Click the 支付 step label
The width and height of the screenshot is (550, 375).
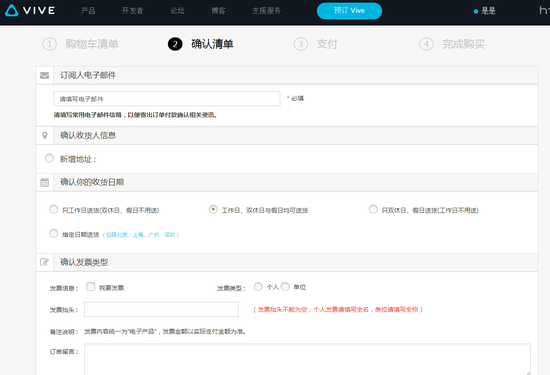click(327, 44)
